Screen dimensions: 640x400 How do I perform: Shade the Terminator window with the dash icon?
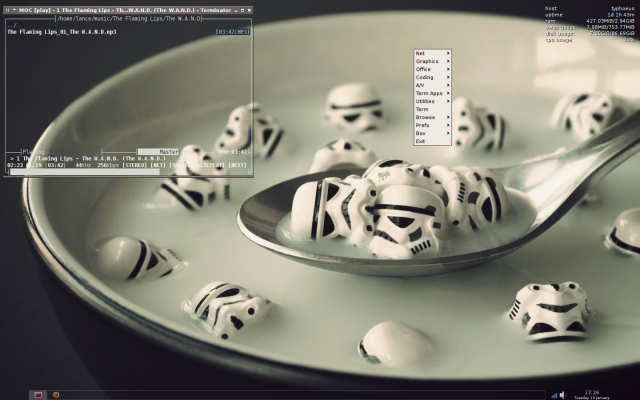14,10
